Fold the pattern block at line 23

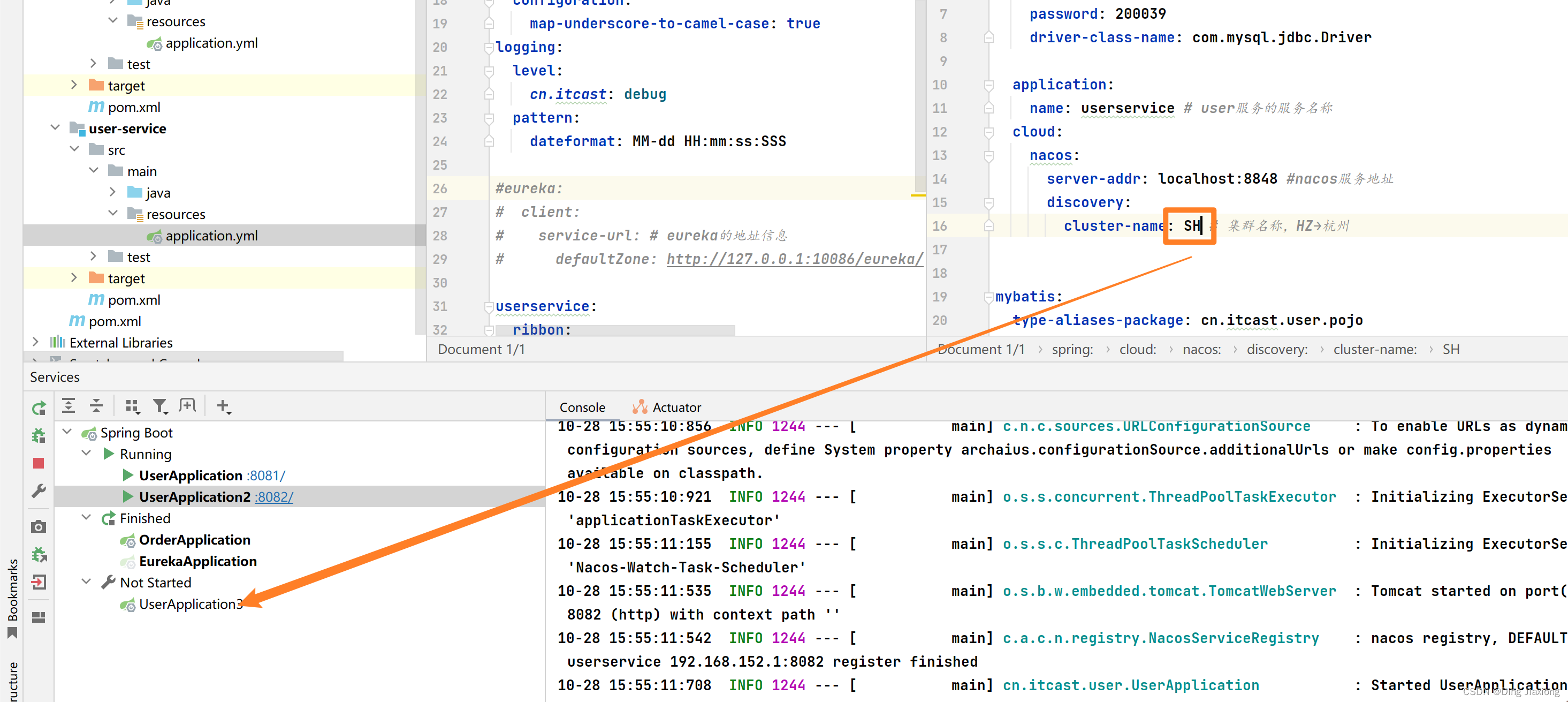[489, 118]
